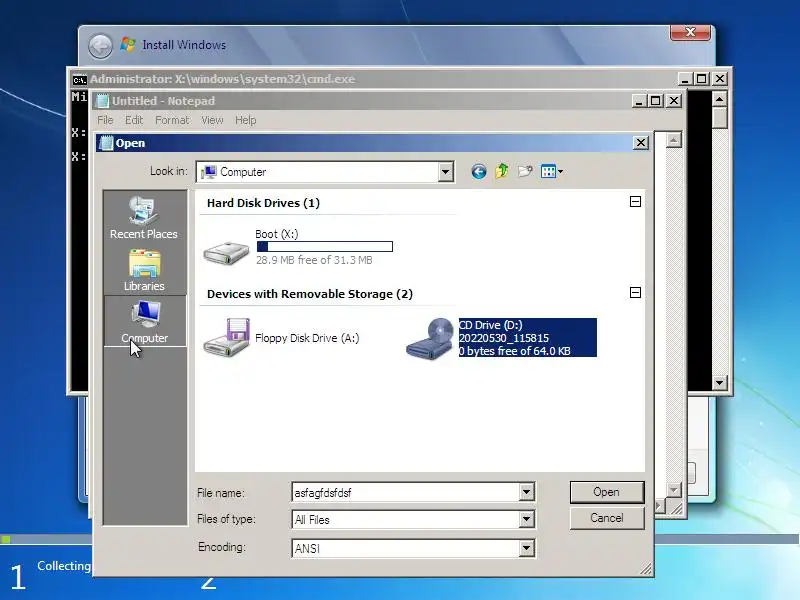Open the Notepad Edit menu
The height and width of the screenshot is (600, 800).
pyautogui.click(x=134, y=120)
